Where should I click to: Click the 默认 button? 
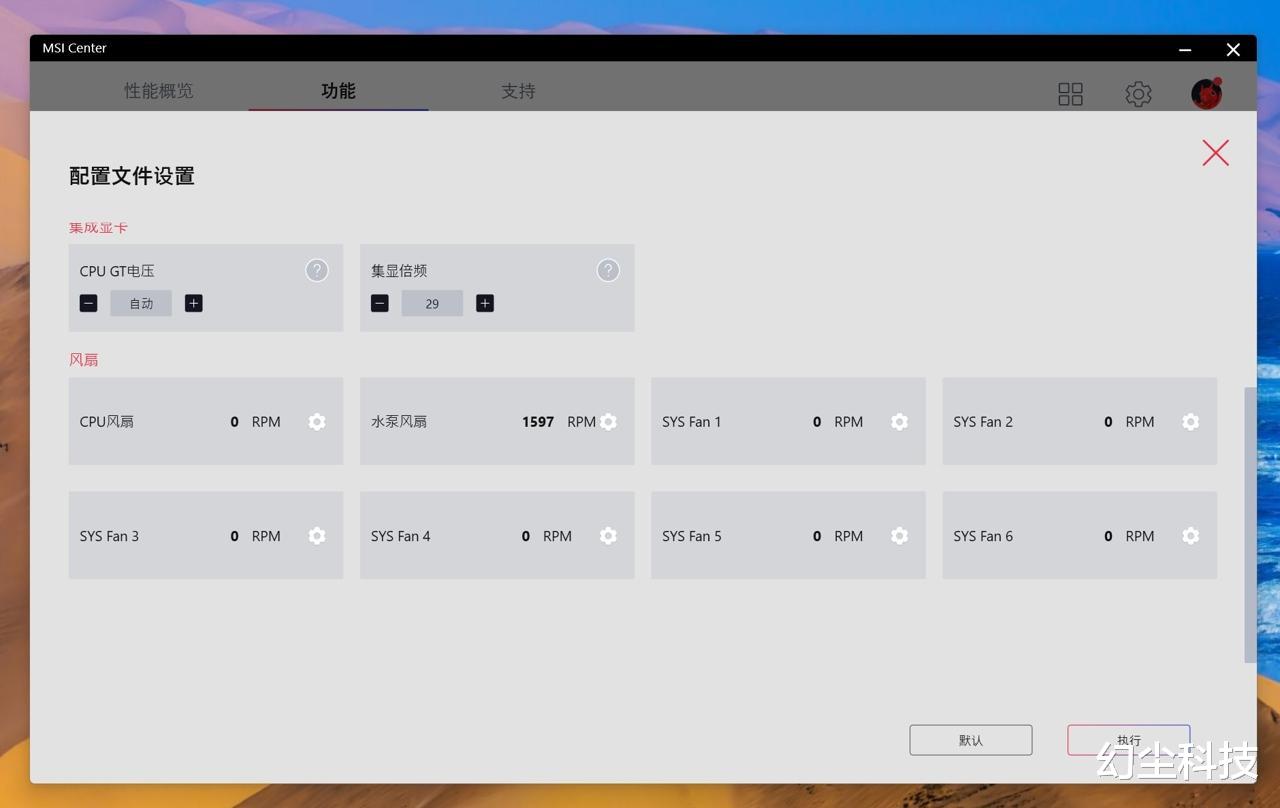[971, 740]
